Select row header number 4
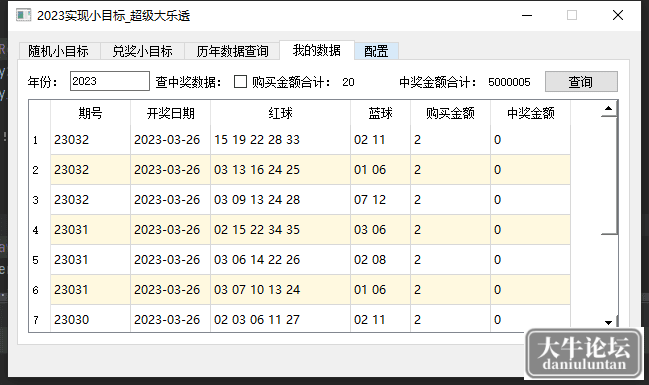The image size is (649, 385). tap(36, 230)
